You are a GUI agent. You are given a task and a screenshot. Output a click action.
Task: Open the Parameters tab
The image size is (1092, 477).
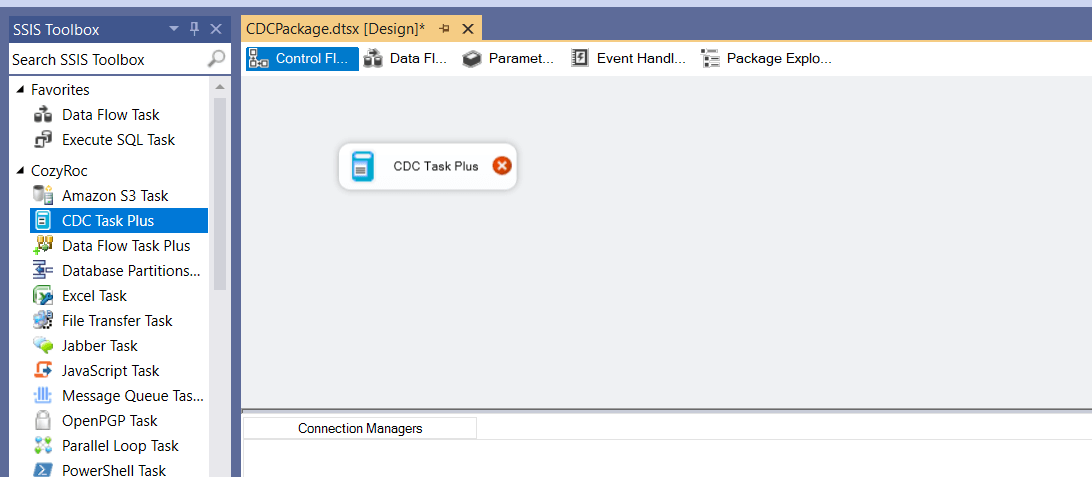point(508,59)
